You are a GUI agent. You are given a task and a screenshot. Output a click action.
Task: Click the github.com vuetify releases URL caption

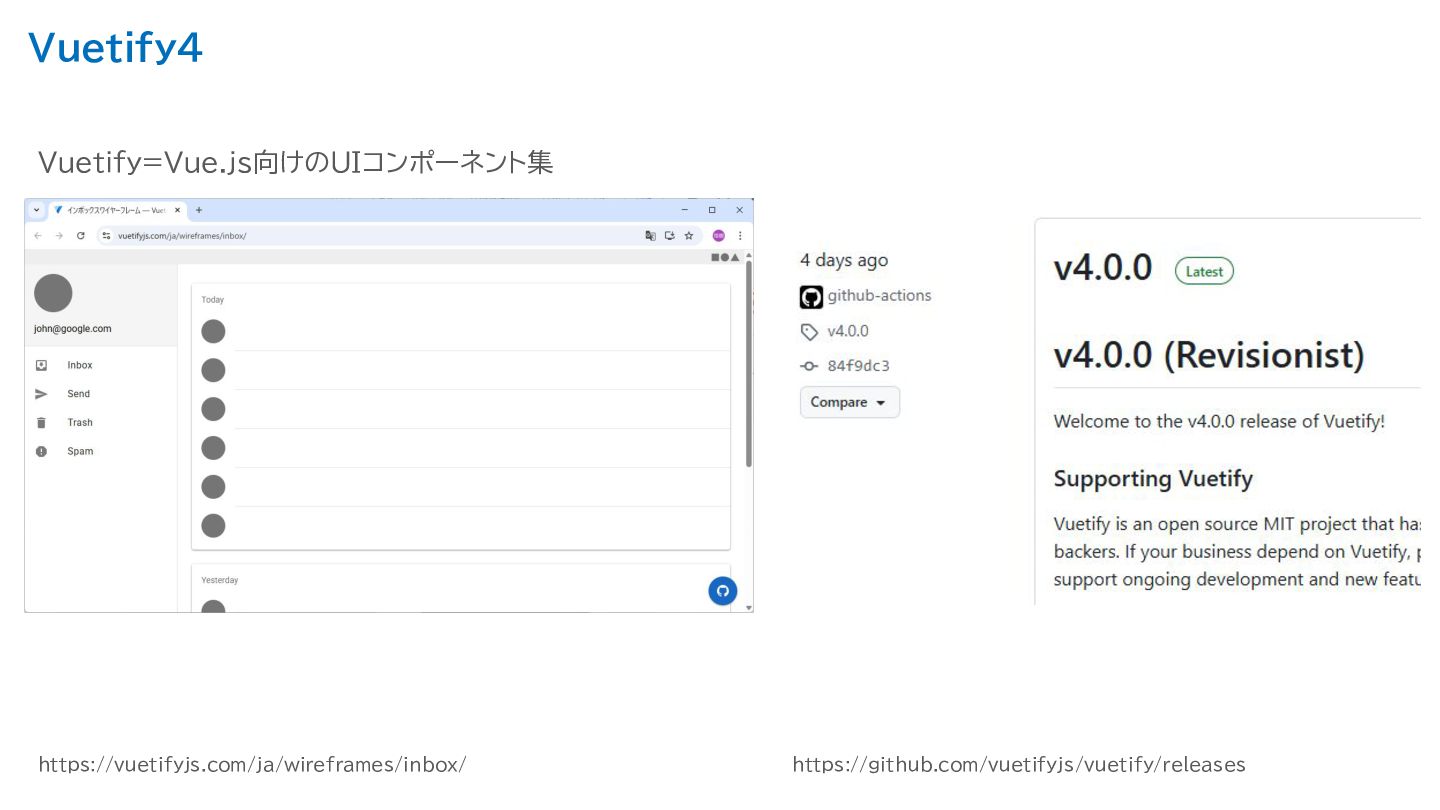(1019, 765)
